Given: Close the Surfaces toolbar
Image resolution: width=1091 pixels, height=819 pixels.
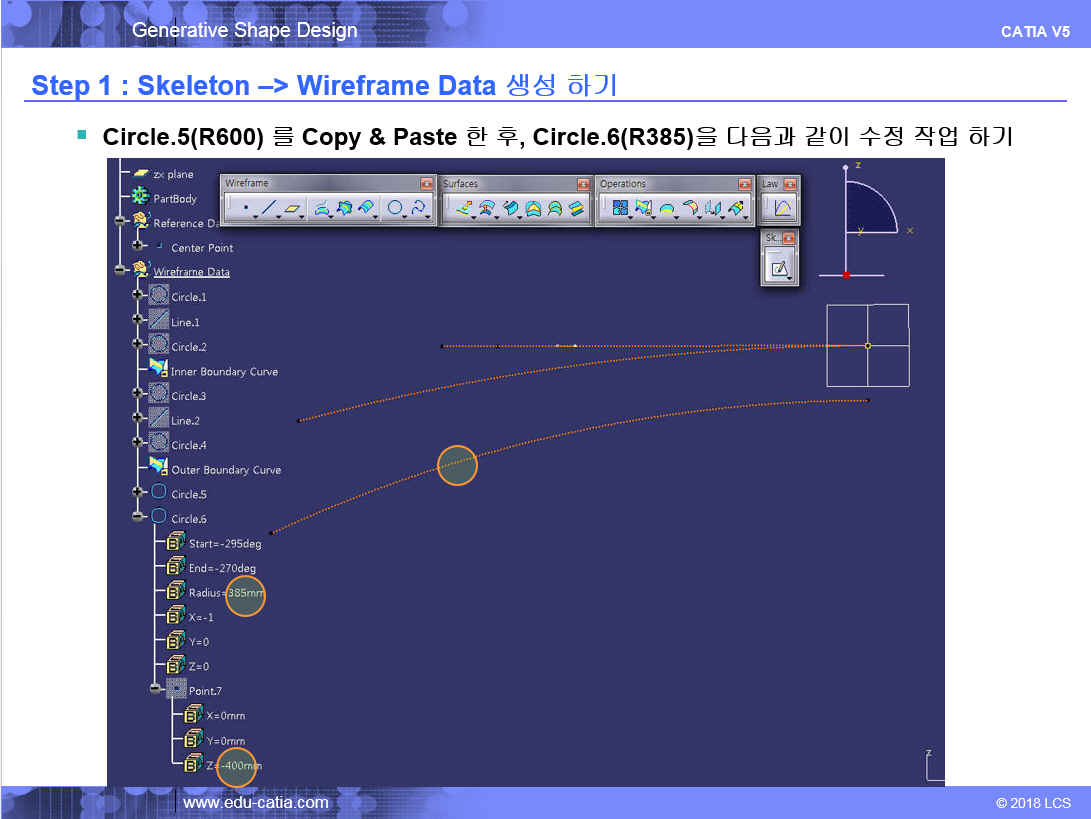Looking at the screenshot, I should point(583,184).
